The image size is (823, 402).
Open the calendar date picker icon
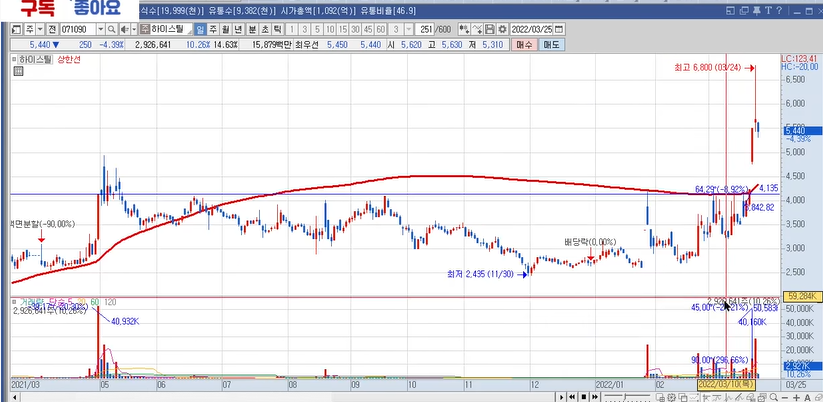tap(559, 29)
